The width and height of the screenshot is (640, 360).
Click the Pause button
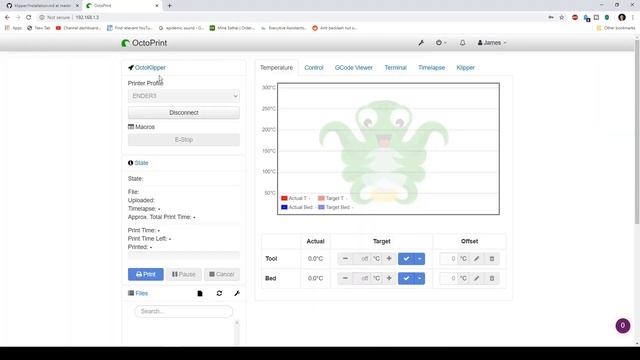coord(184,274)
